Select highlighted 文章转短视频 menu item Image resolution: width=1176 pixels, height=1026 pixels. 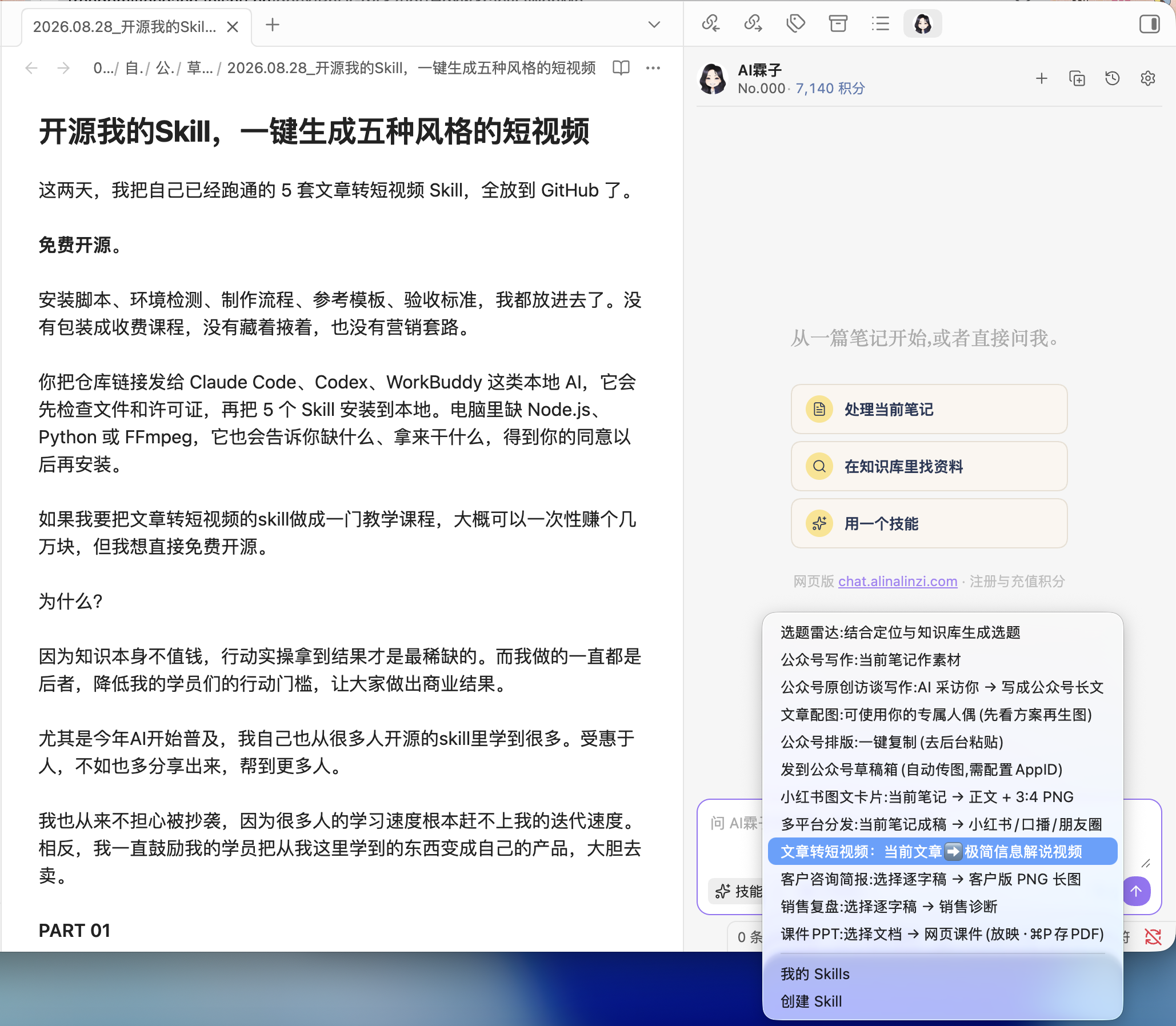(942, 851)
